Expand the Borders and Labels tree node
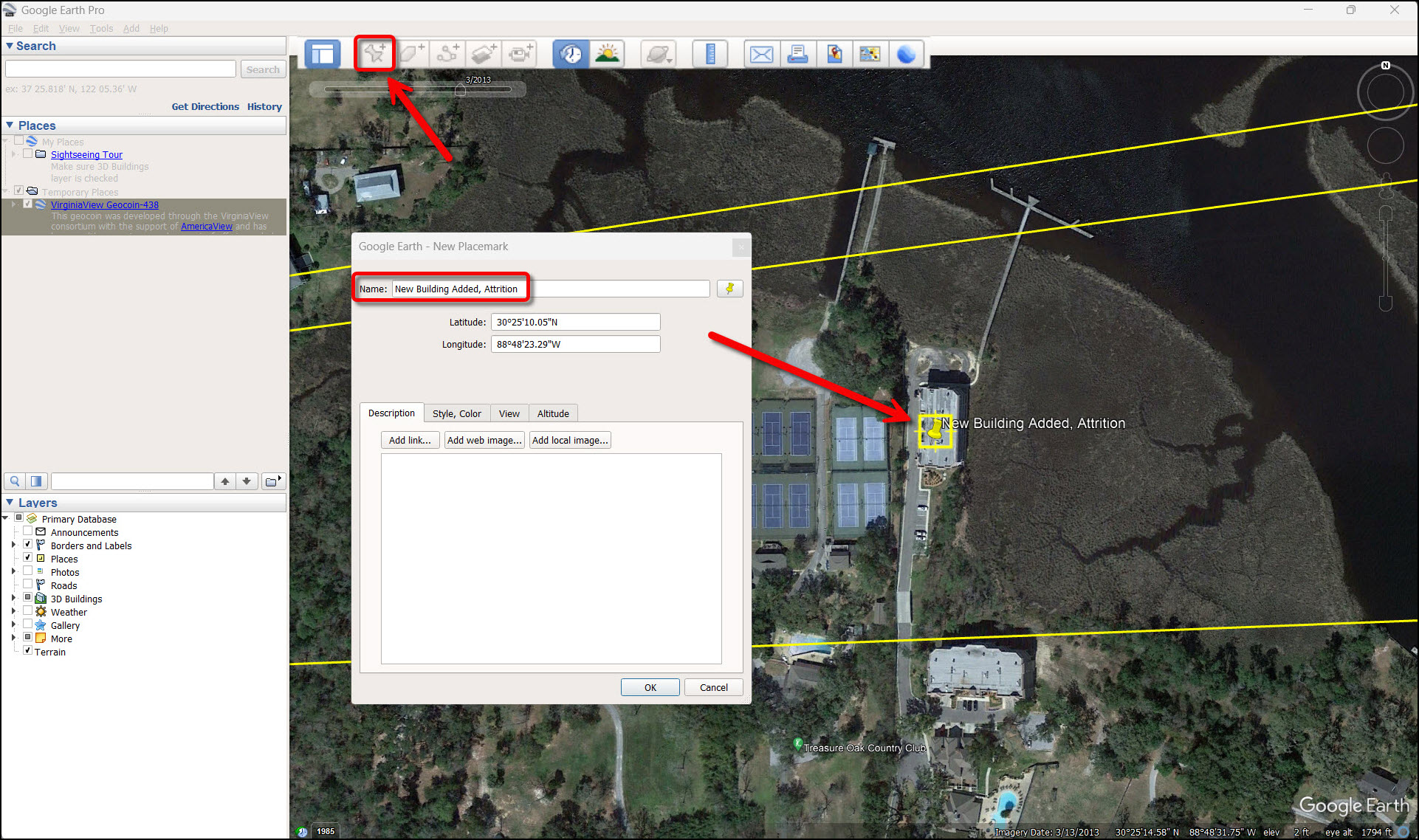1419x840 pixels. point(13,545)
